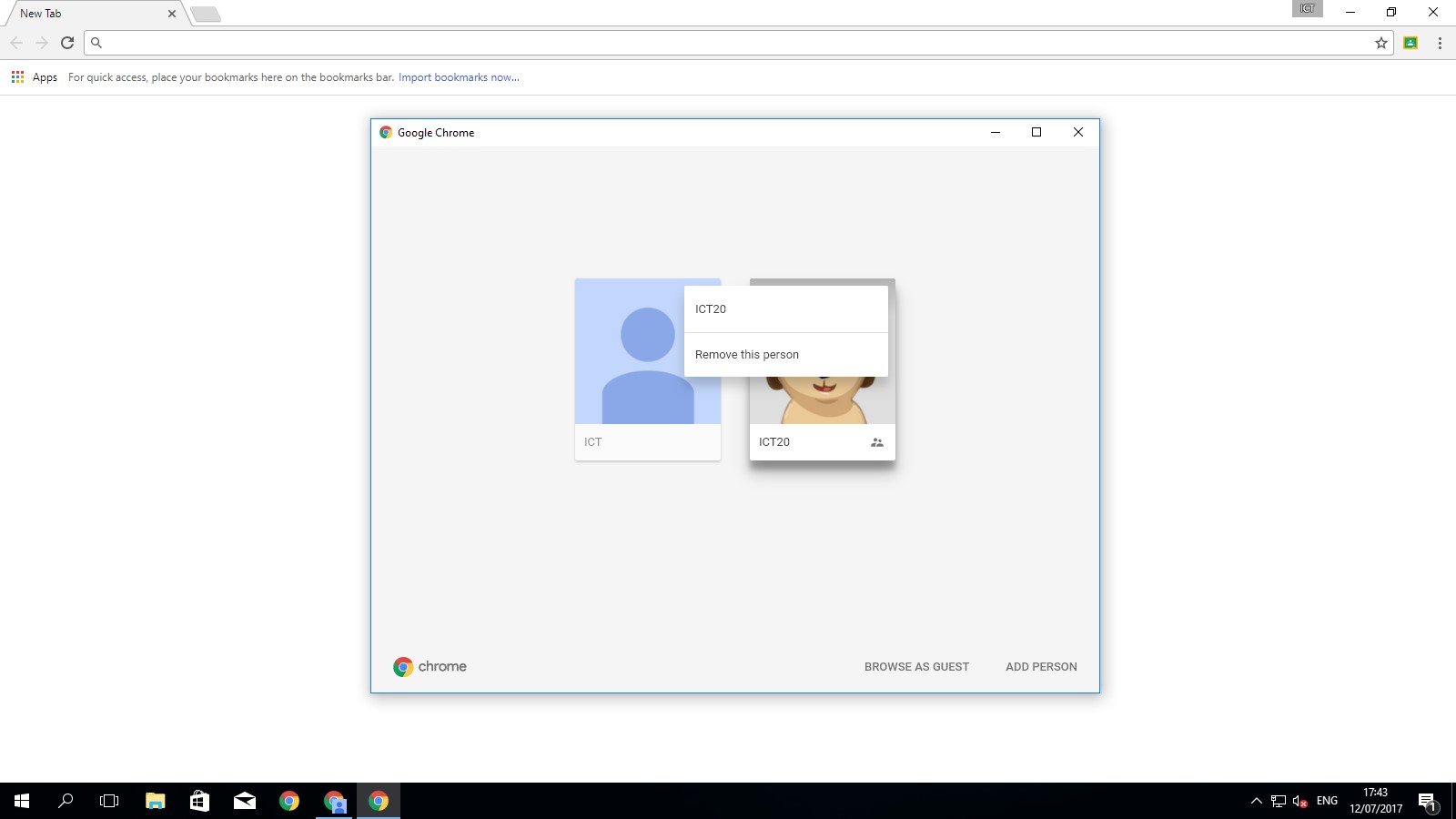The height and width of the screenshot is (819, 1456).
Task: Open the ENG language selector in the taskbar
Action: pyautogui.click(x=1328, y=802)
